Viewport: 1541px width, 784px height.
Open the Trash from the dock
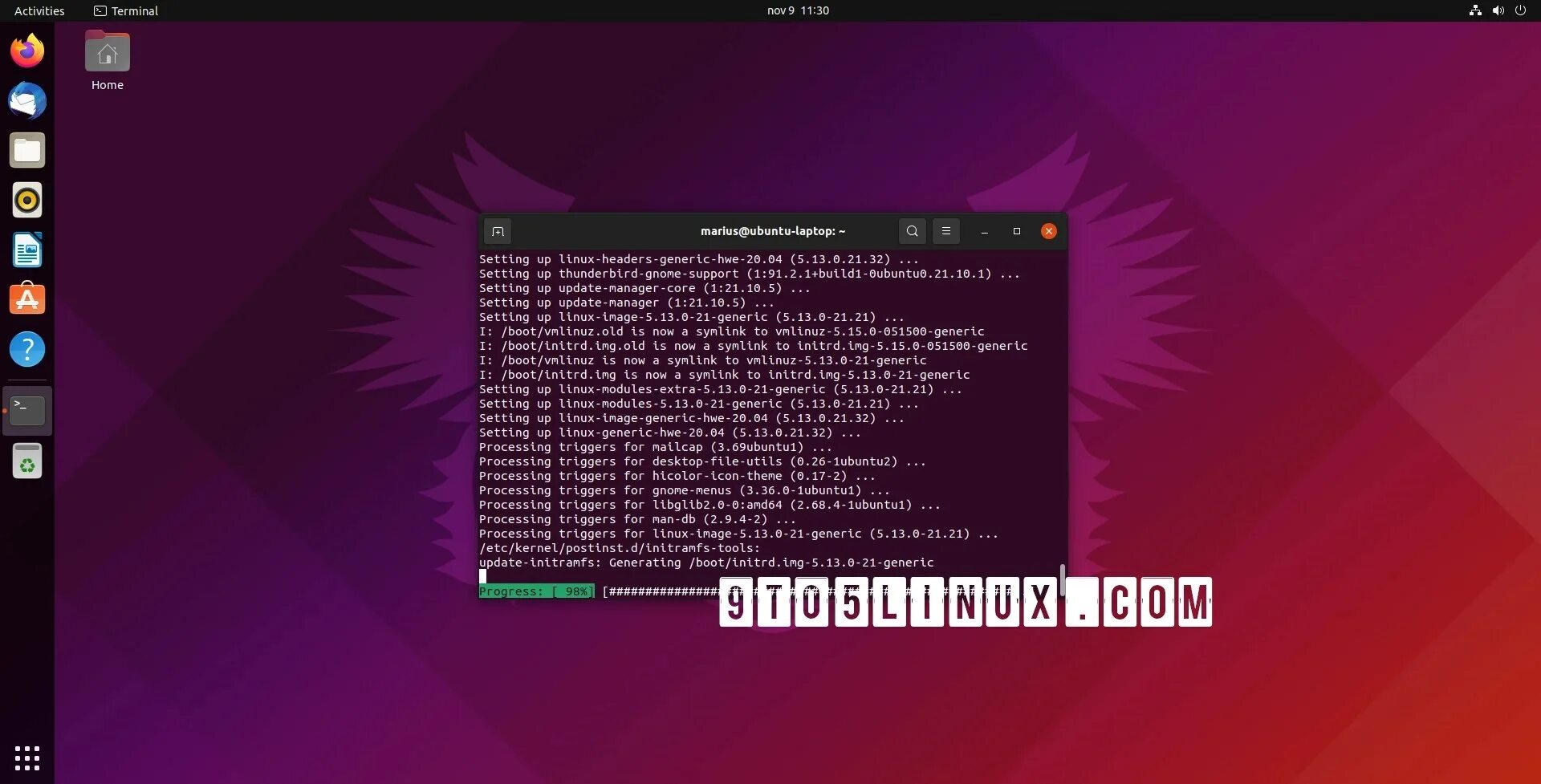click(27, 461)
